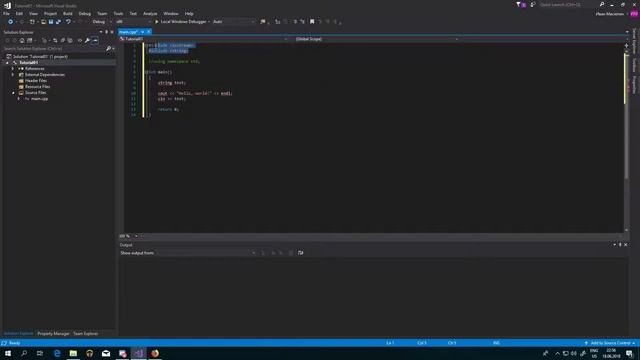Viewport: 640px width, 360px height.
Task: Switch to the Property Manager tab
Action: 53,334
